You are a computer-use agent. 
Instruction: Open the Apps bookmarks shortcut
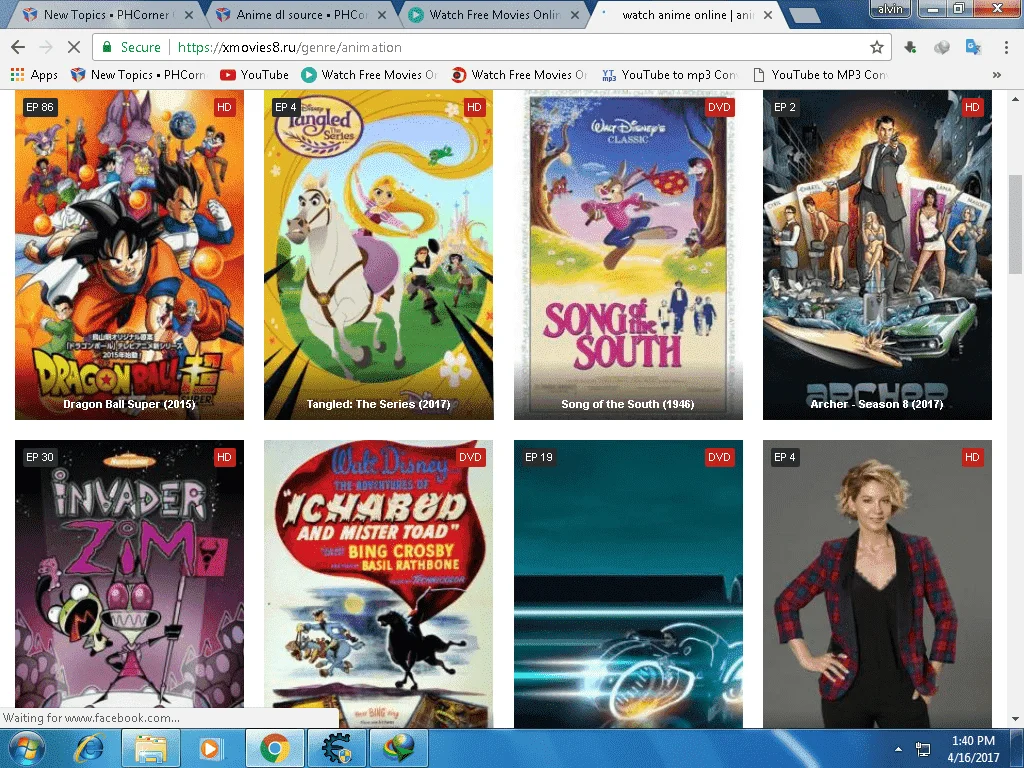pos(34,74)
